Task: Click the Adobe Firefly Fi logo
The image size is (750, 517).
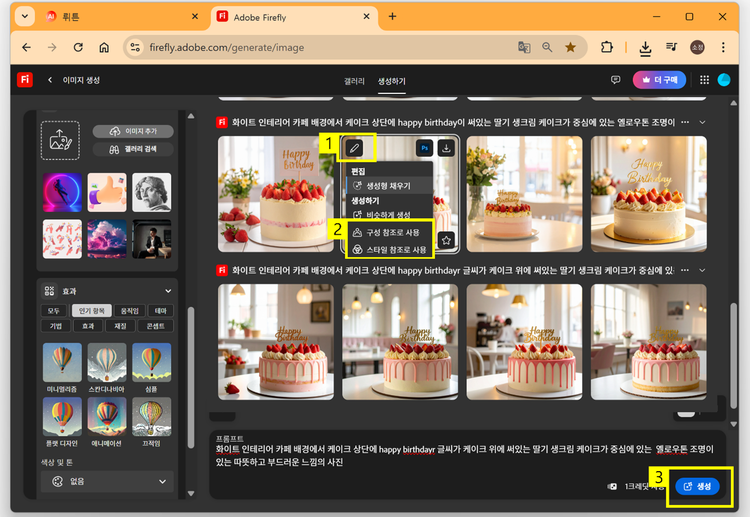Action: click(x=25, y=79)
